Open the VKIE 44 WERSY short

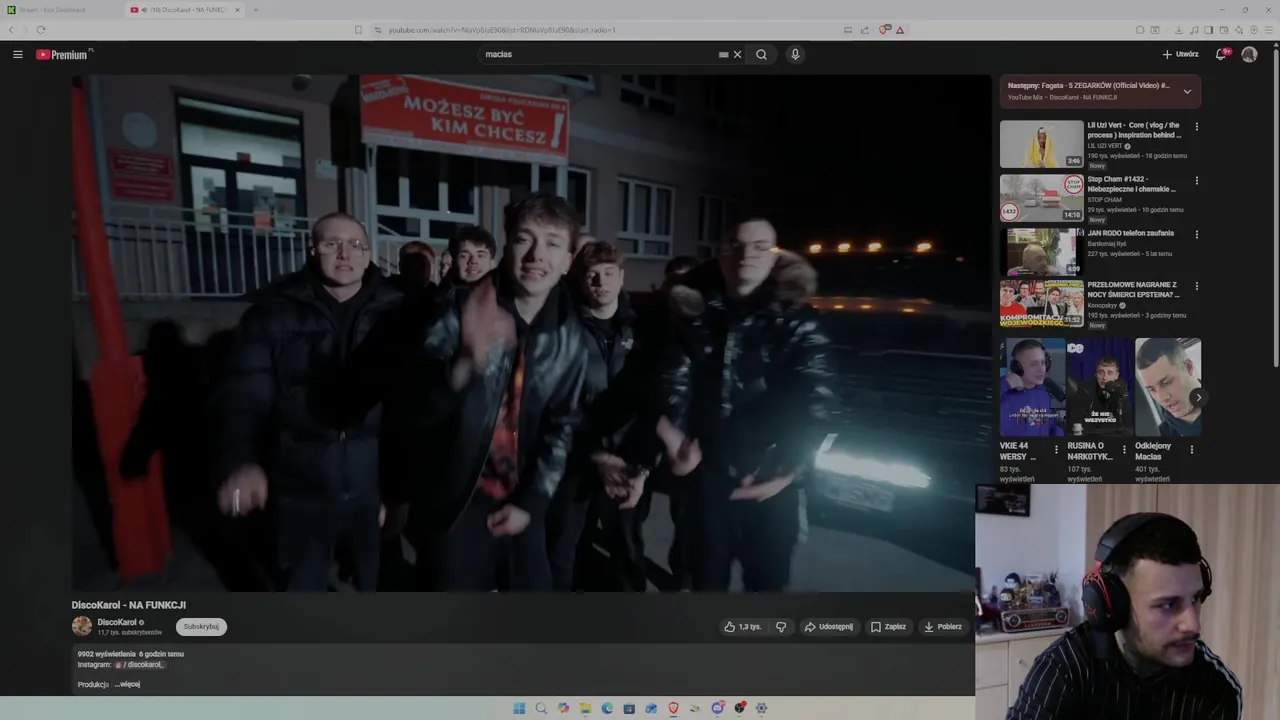tap(1032, 387)
